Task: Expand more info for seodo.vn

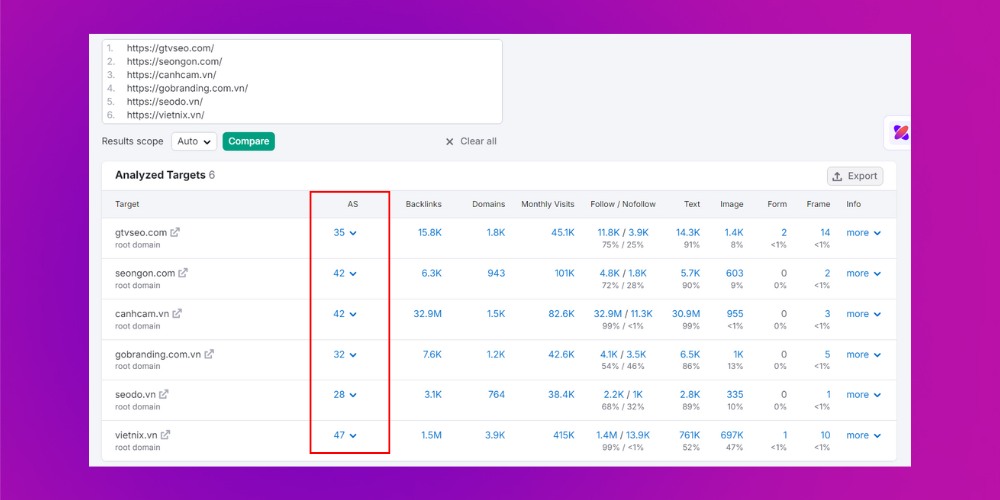Action: (x=864, y=395)
